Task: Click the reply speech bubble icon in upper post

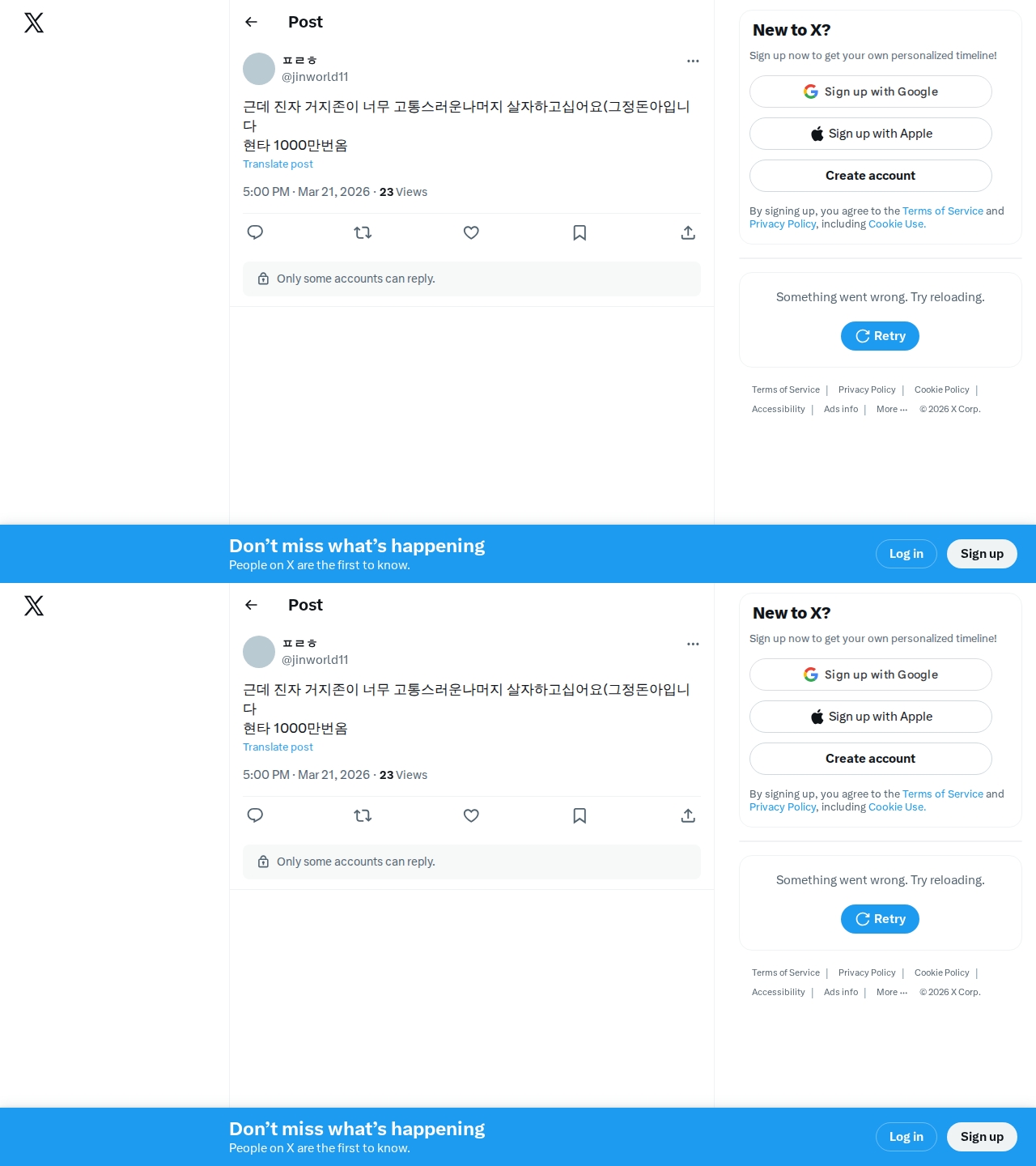Action: (255, 232)
